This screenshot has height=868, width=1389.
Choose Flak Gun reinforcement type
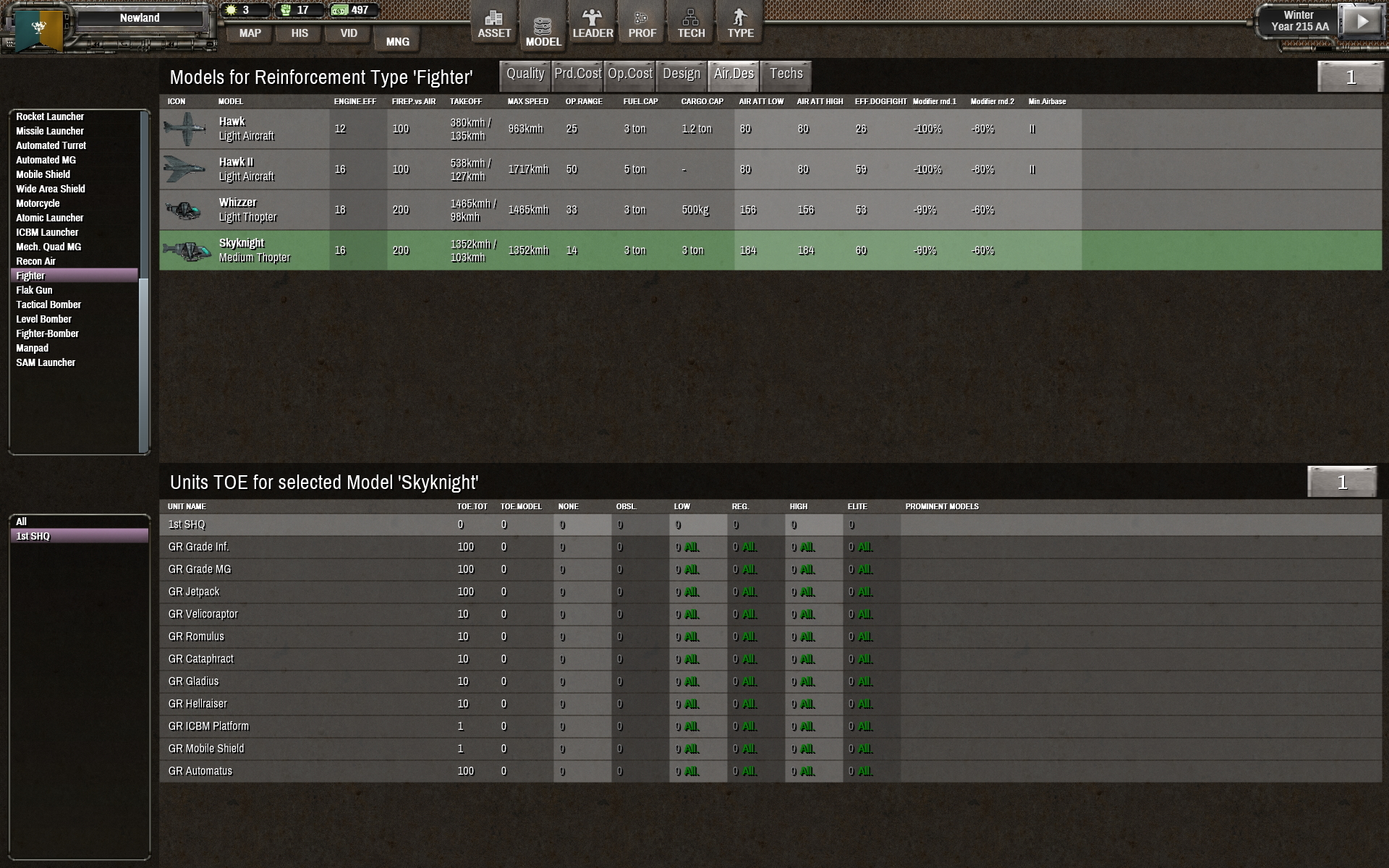coord(34,290)
